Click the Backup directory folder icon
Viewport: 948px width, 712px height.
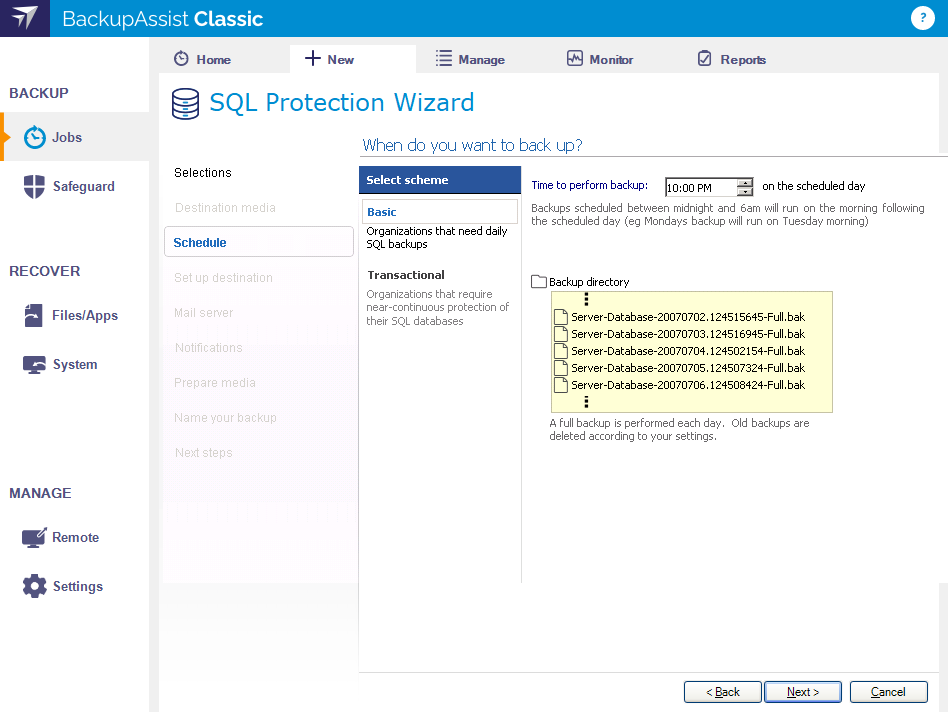coord(539,281)
